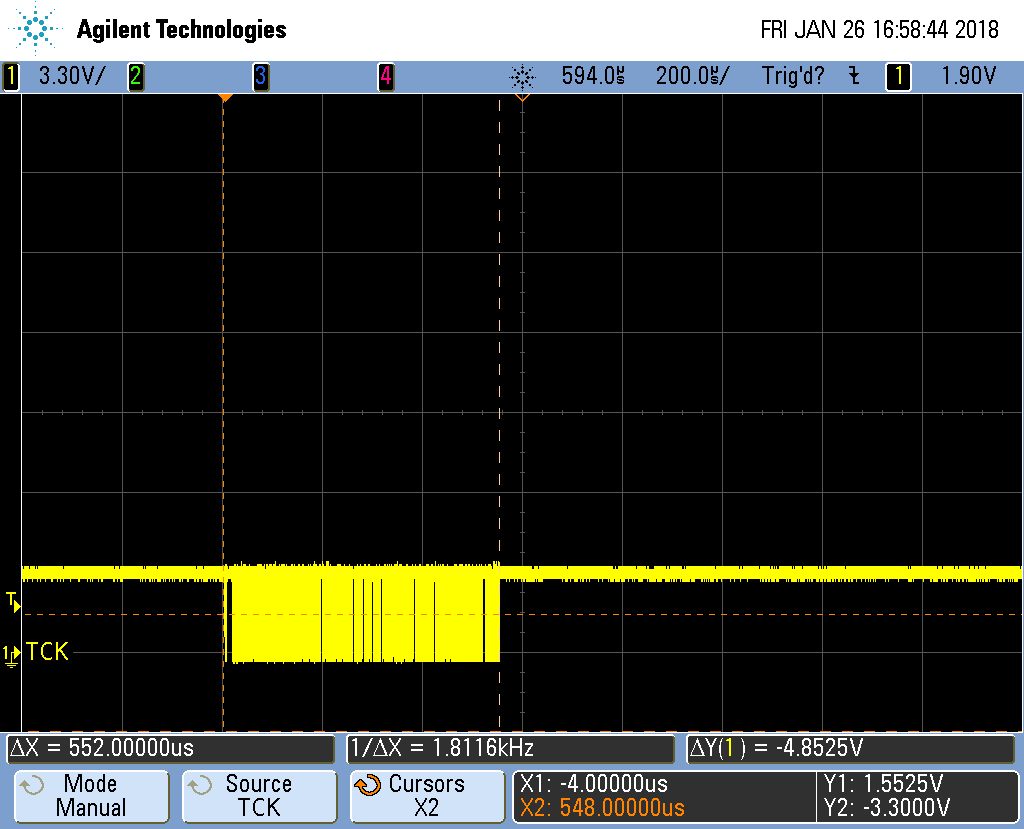
Task: Click the falling edge trigger slope icon
Action: pyautogui.click(x=854, y=76)
